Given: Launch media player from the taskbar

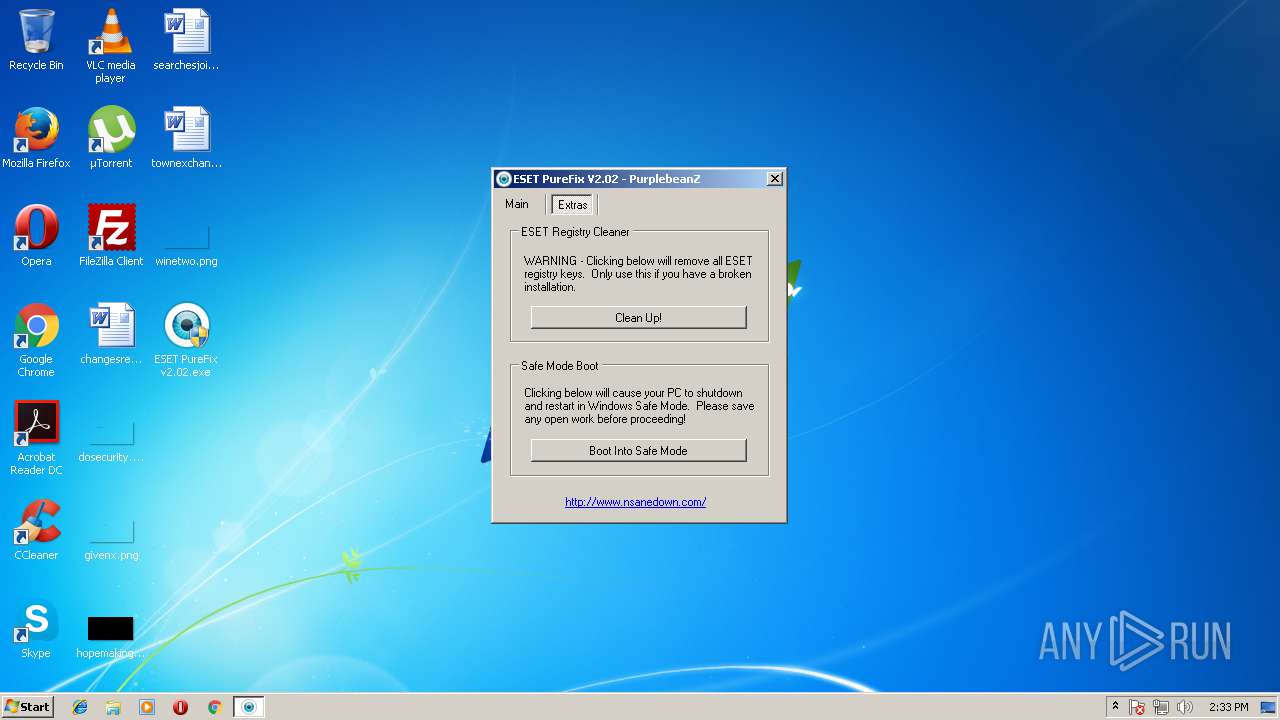Looking at the screenshot, I should pos(147,707).
